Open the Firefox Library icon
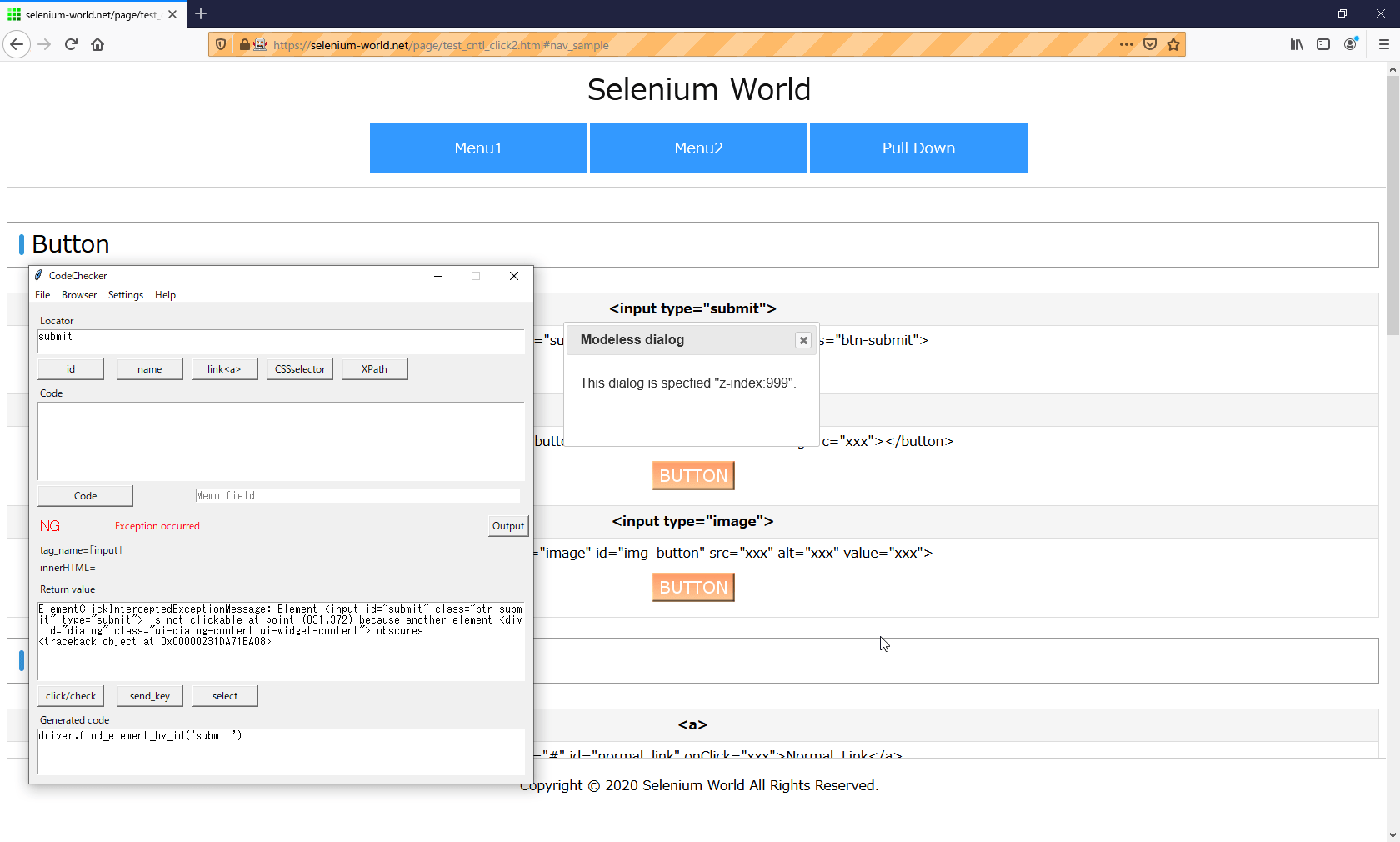The width and height of the screenshot is (1400, 842). (1297, 44)
